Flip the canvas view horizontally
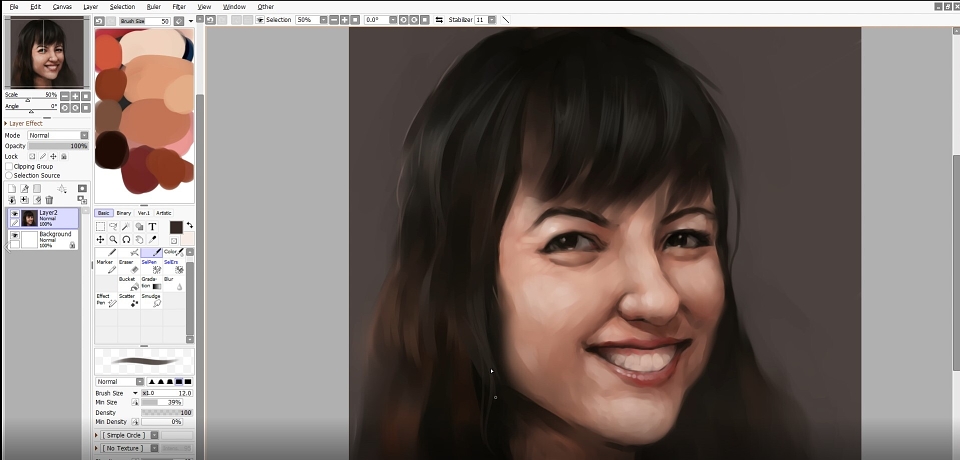Image resolution: width=960 pixels, height=460 pixels. 439,20
